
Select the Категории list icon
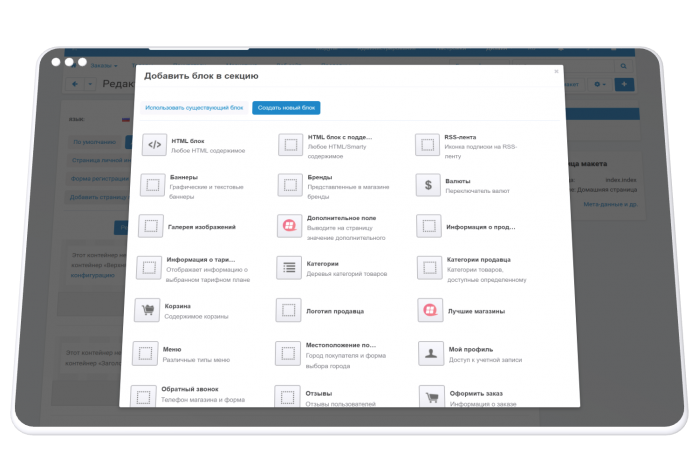click(x=289, y=268)
